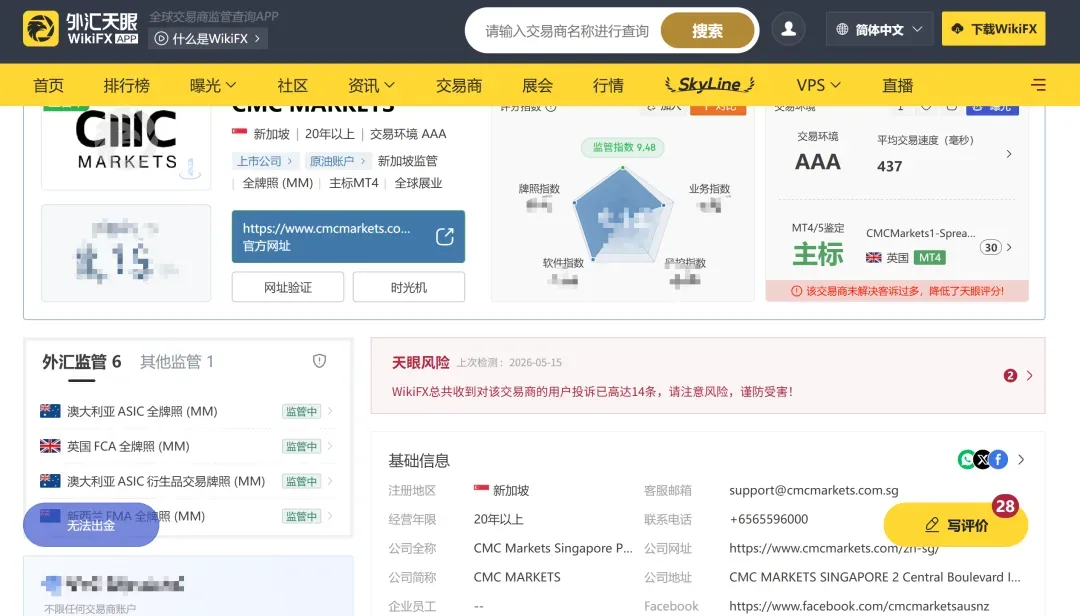
Task: Focus the broker name search input field
Action: coord(567,31)
